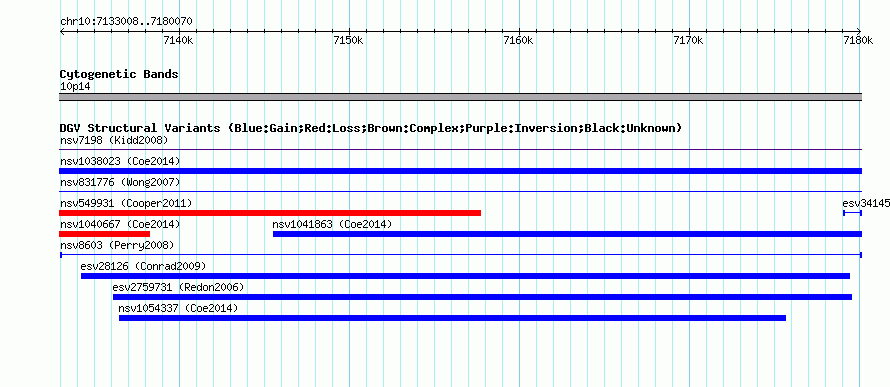The image size is (890, 387).
Task: Click the Cytogenetic Bands track title
Action: click(x=119, y=74)
